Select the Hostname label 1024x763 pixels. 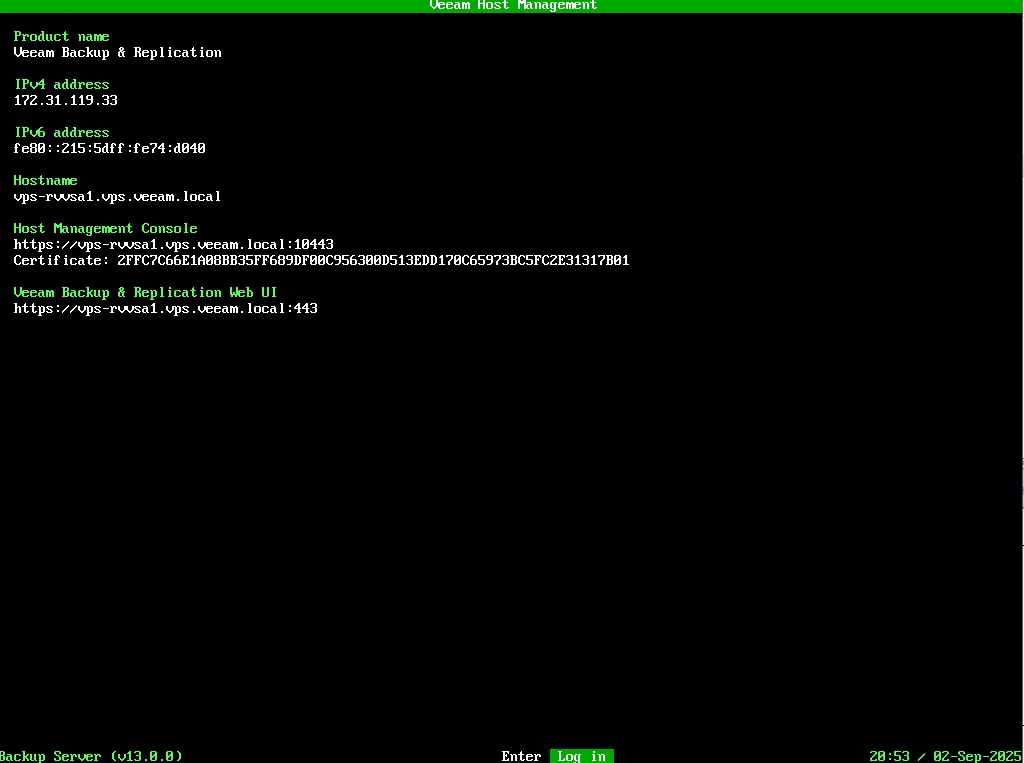pyautogui.click(x=45, y=180)
